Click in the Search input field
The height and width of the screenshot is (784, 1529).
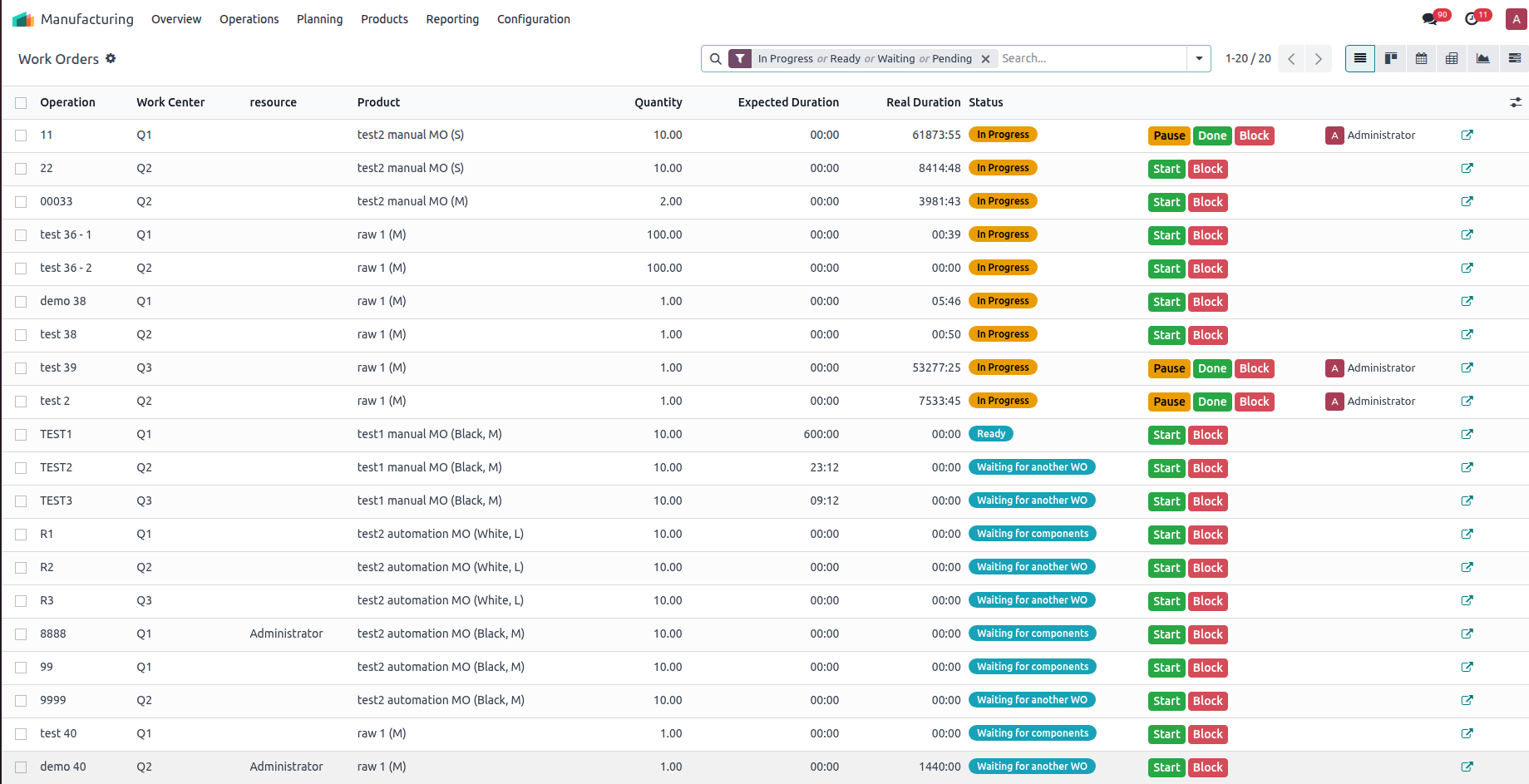tap(1089, 58)
